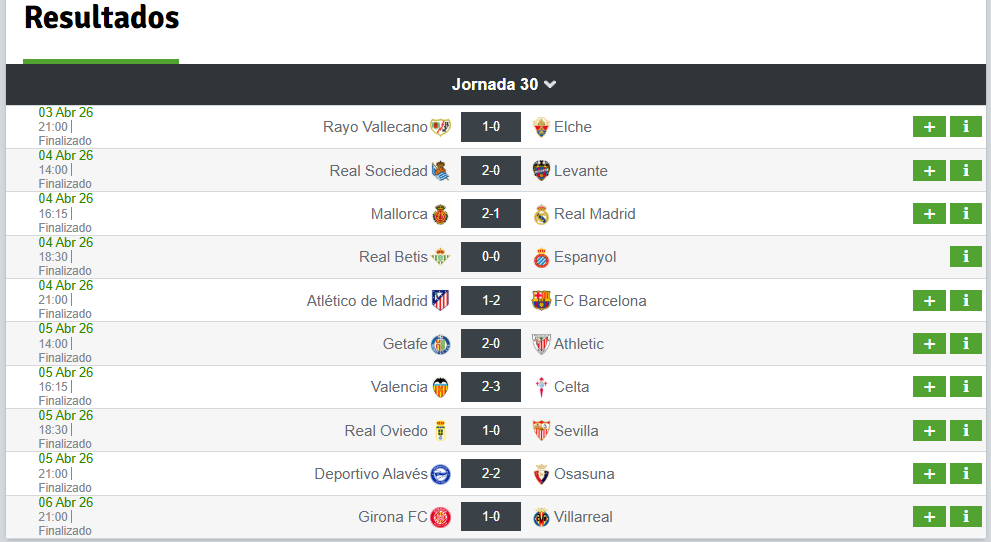Open the Deportivo Alavés team link
991x542 pixels.
point(371,474)
